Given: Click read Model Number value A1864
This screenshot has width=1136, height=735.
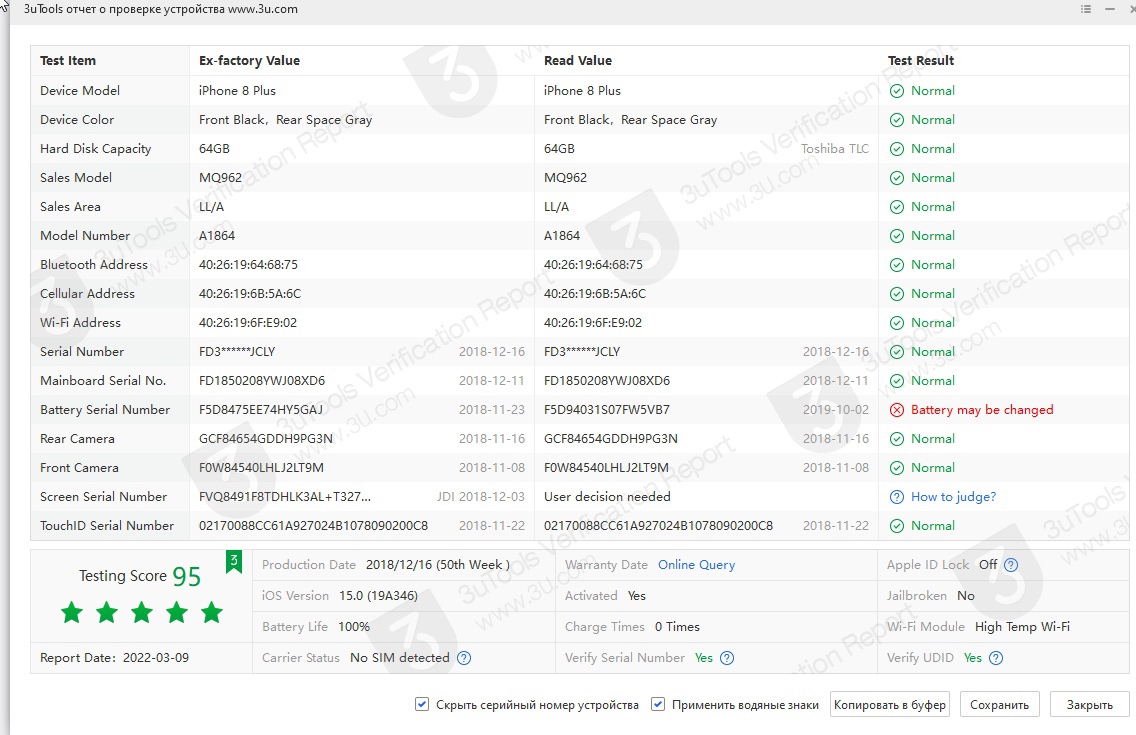Looking at the screenshot, I should [x=562, y=236].
